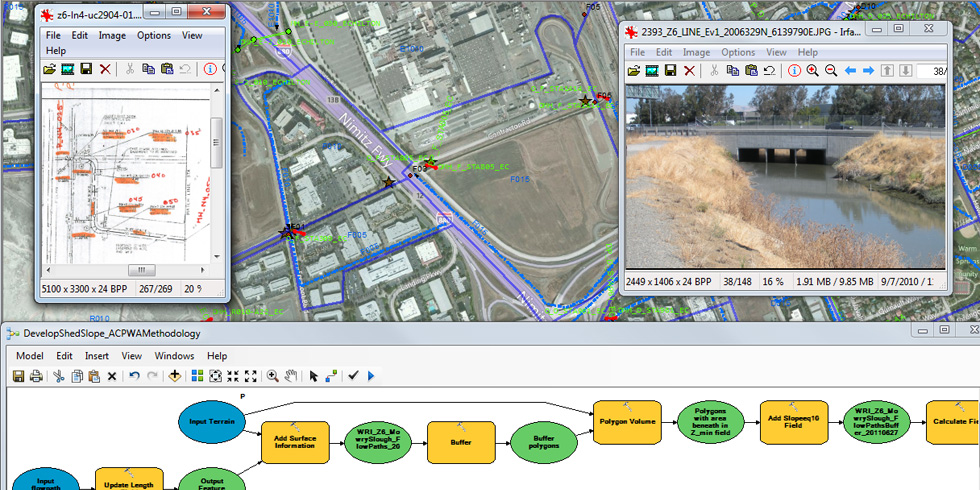The height and width of the screenshot is (490, 980).
Task: Select the Zoom In magnifier in ModelBuilder
Action: [272, 376]
